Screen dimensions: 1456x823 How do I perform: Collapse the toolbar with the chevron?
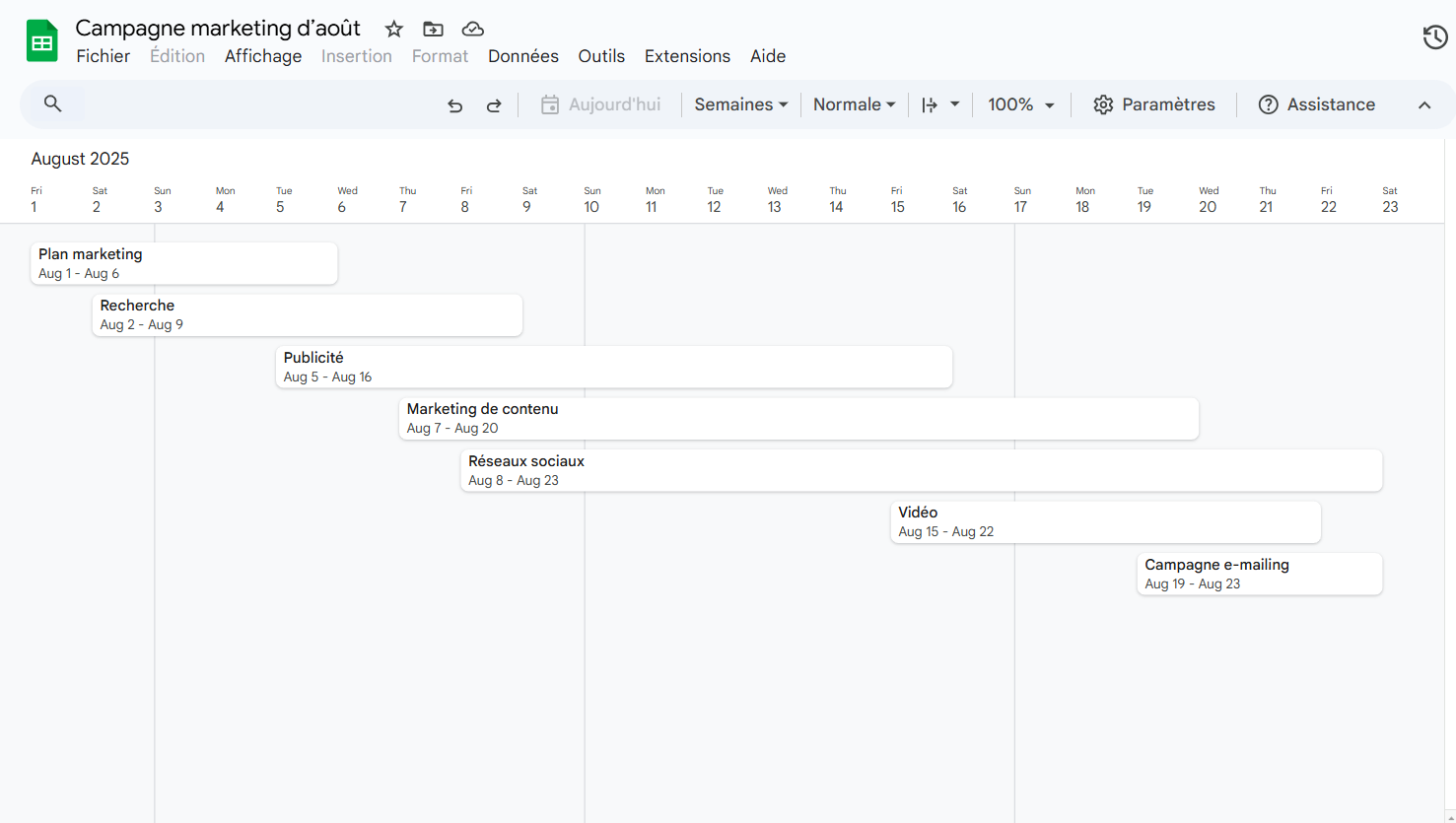coord(1424,104)
